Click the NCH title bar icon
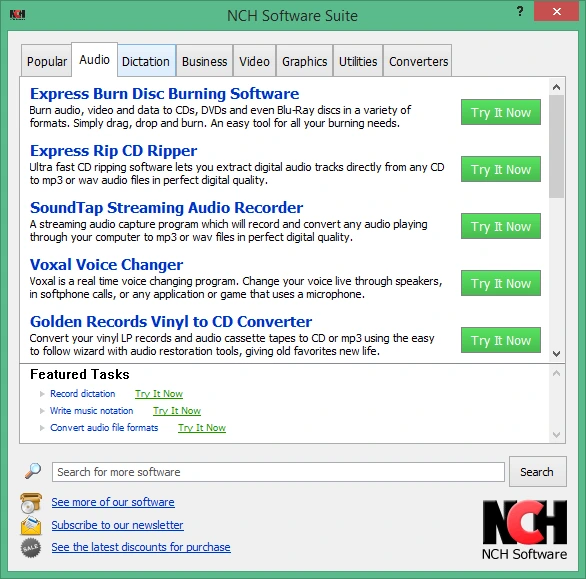Image resolution: width=586 pixels, height=579 pixels. (x=17, y=15)
